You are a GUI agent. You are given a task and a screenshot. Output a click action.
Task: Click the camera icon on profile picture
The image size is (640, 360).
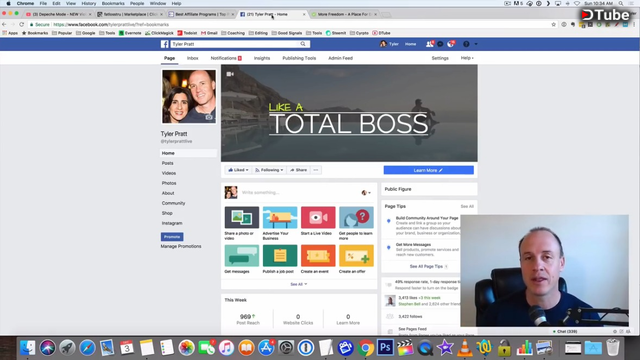click(x=209, y=117)
